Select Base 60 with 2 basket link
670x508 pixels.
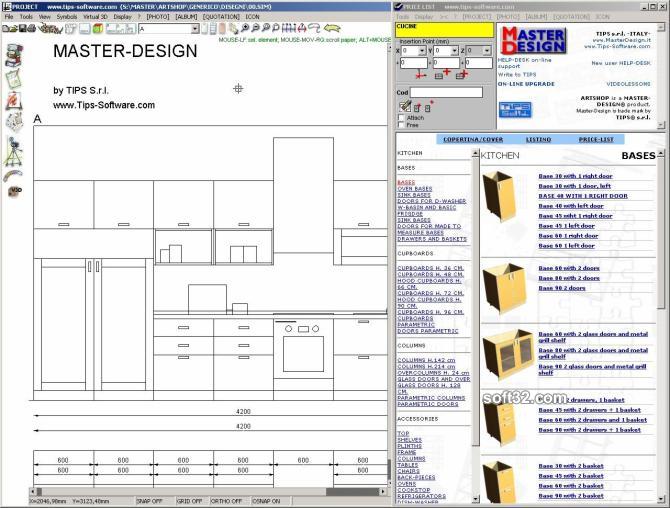tap(571, 486)
